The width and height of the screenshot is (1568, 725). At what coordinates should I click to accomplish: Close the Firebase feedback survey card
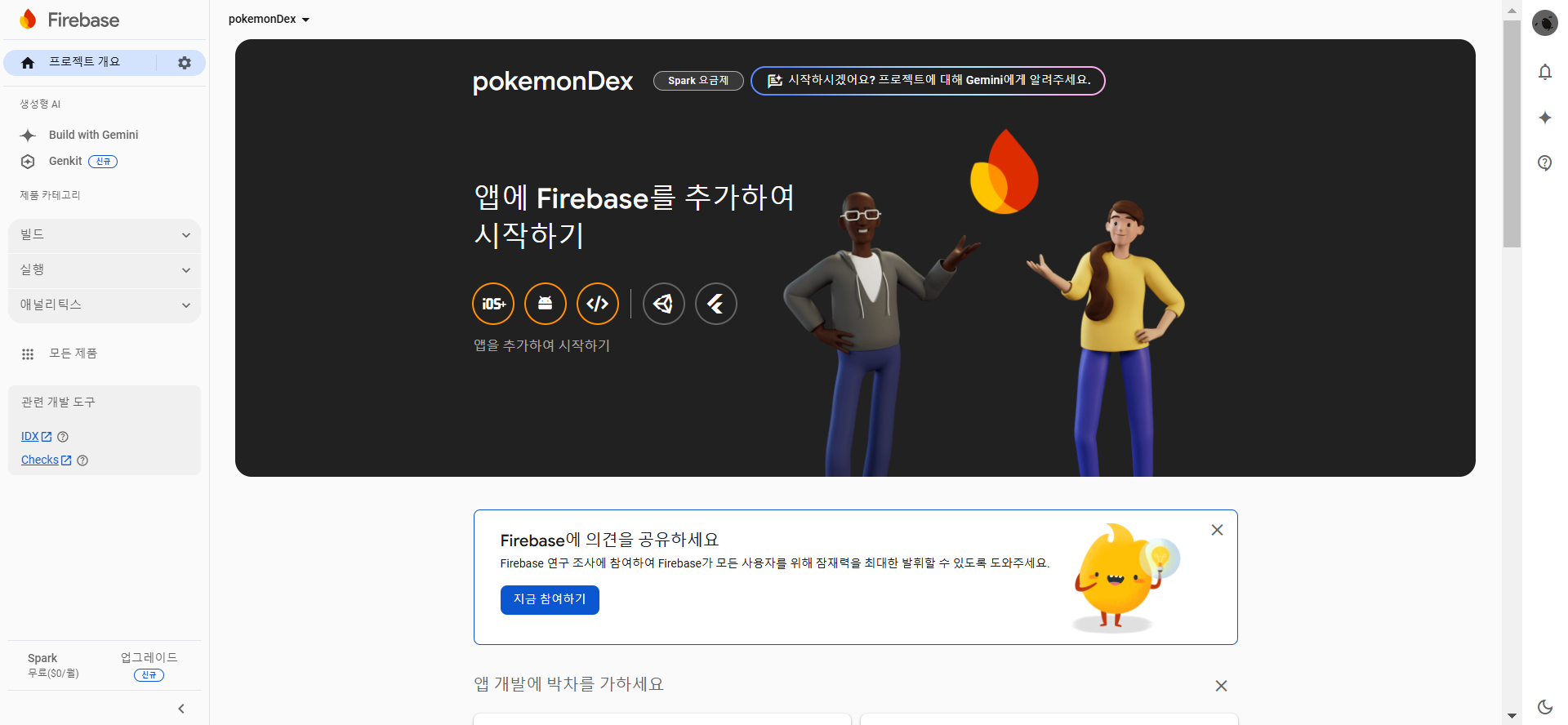click(1217, 530)
